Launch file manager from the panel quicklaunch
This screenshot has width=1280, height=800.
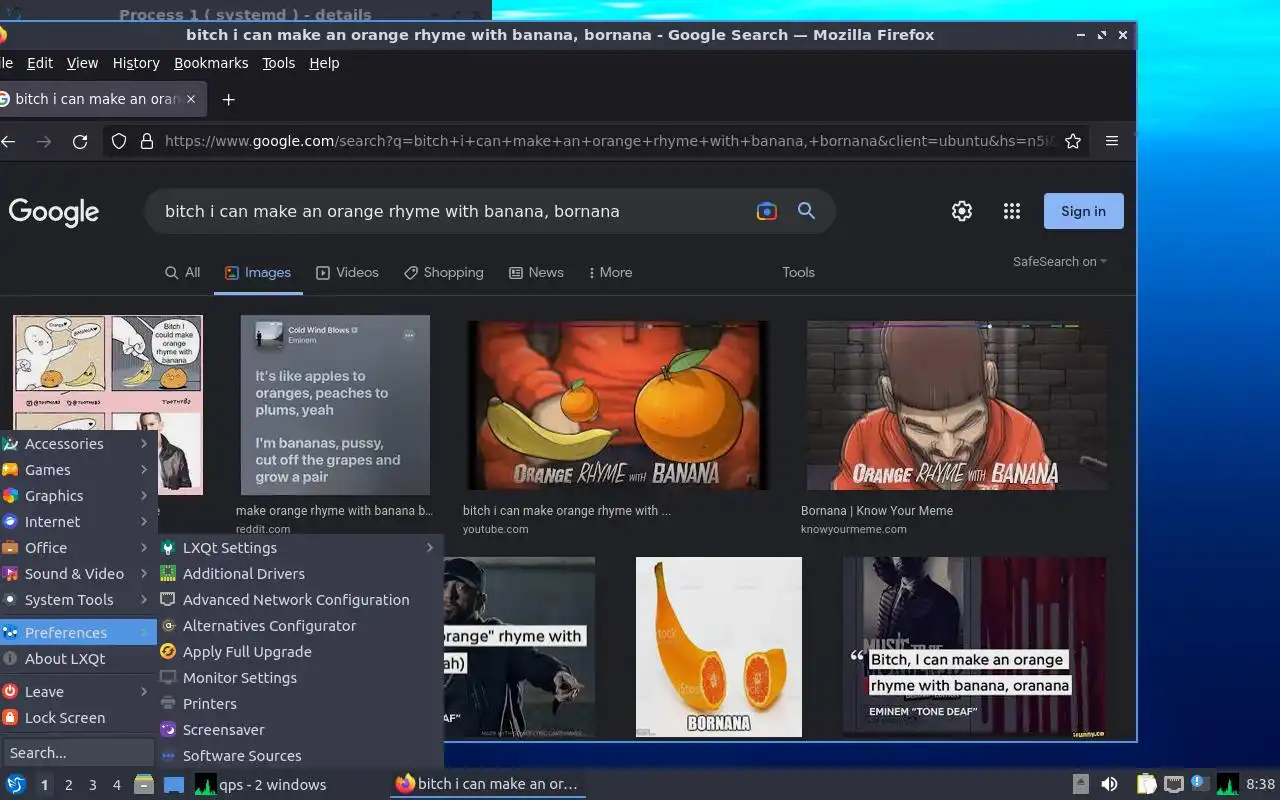point(144,784)
